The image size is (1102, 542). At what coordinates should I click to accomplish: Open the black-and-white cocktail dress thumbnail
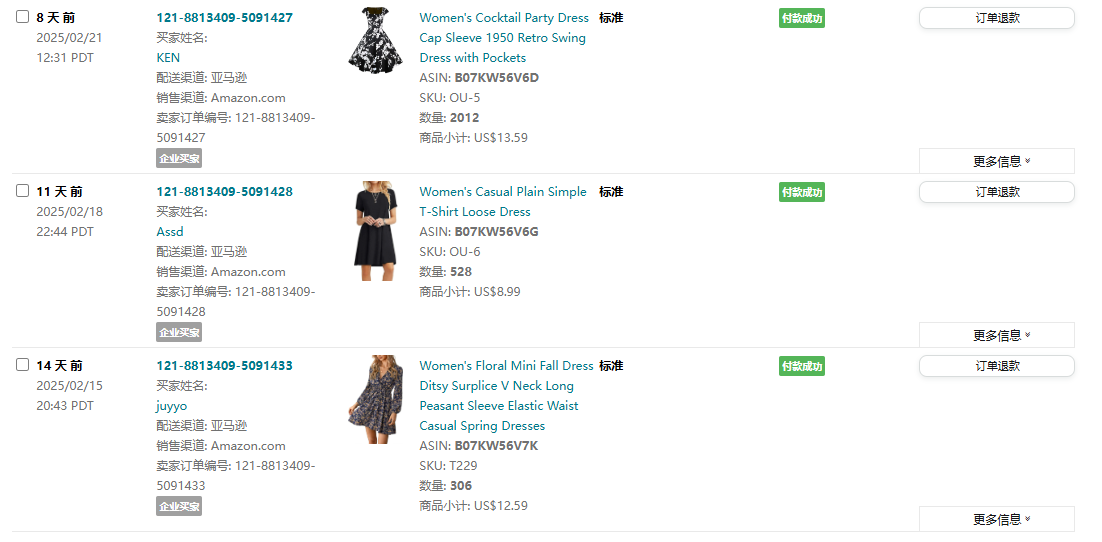pyautogui.click(x=375, y=40)
